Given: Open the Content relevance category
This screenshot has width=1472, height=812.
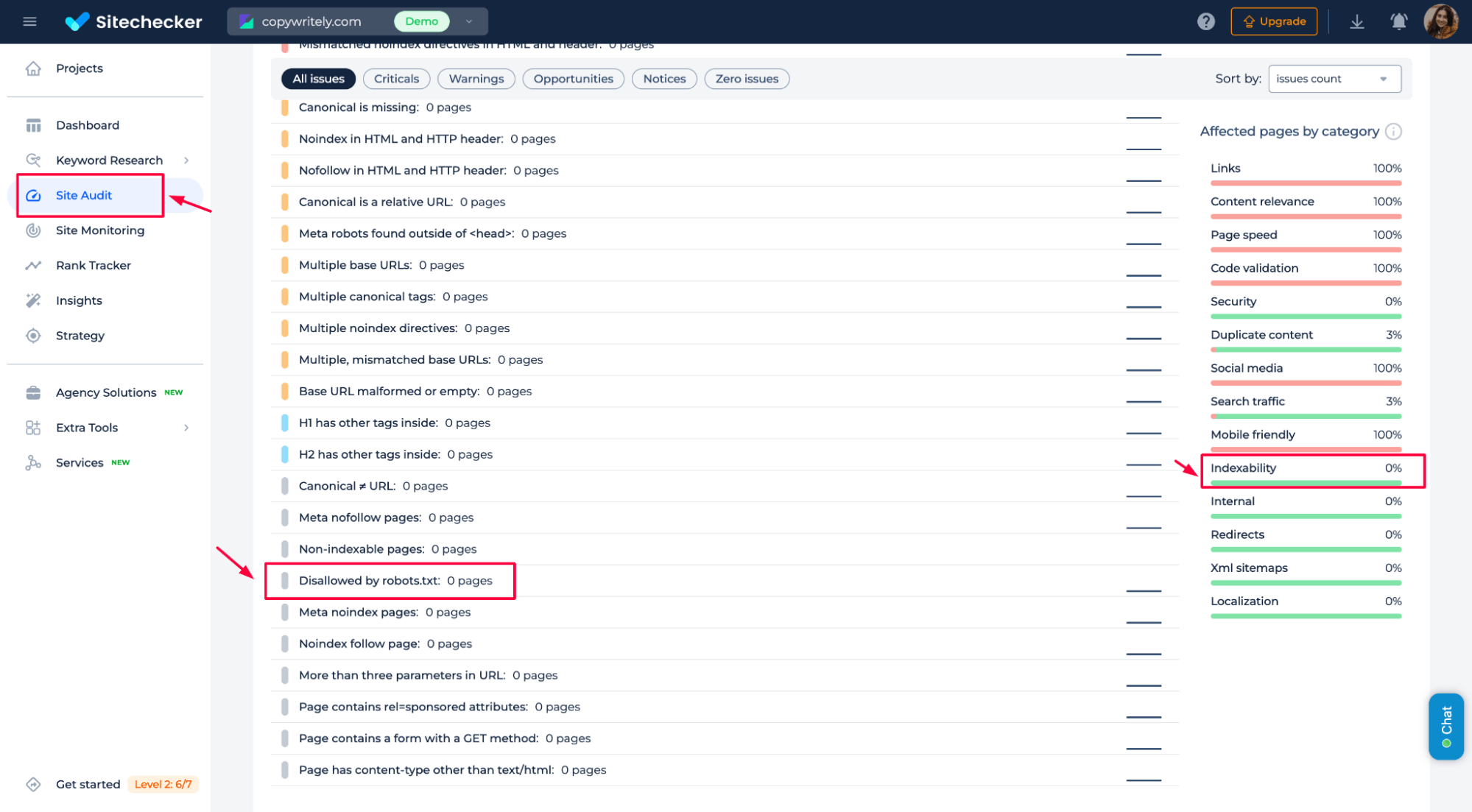Looking at the screenshot, I should point(1306,207).
